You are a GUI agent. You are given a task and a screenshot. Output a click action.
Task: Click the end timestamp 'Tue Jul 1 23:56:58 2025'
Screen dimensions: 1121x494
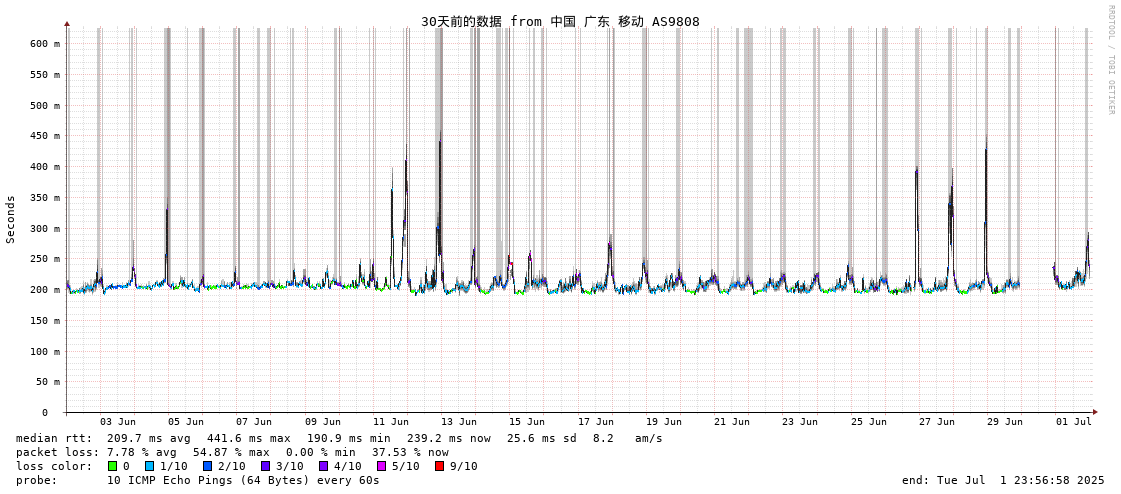click(x=1019, y=480)
